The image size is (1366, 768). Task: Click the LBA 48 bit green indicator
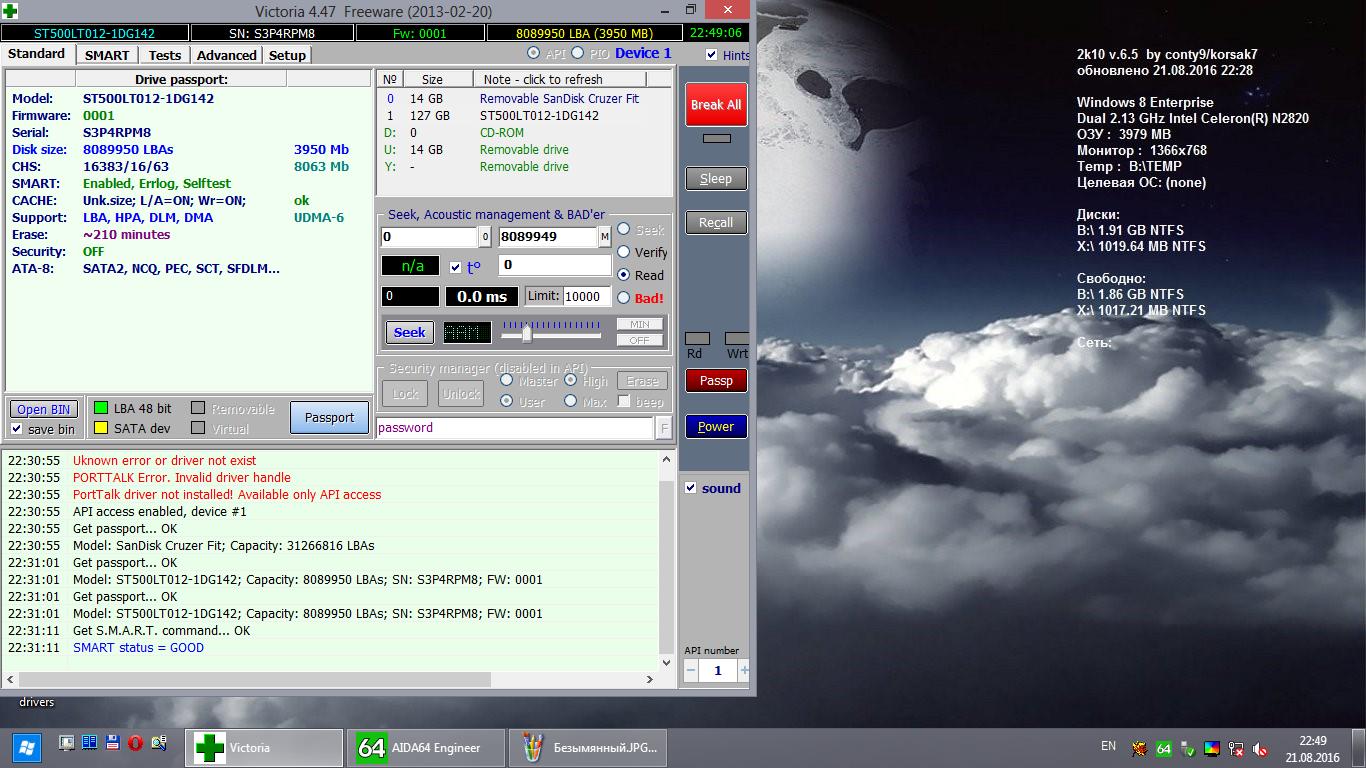pos(100,408)
